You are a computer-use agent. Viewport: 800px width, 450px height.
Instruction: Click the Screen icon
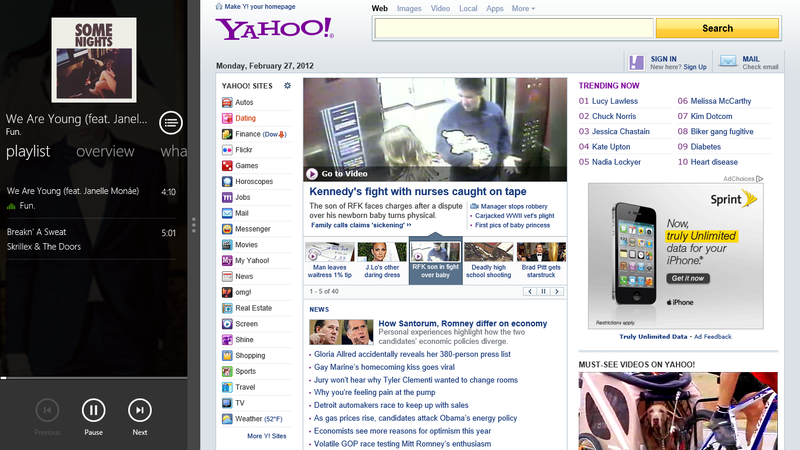click(x=227, y=324)
